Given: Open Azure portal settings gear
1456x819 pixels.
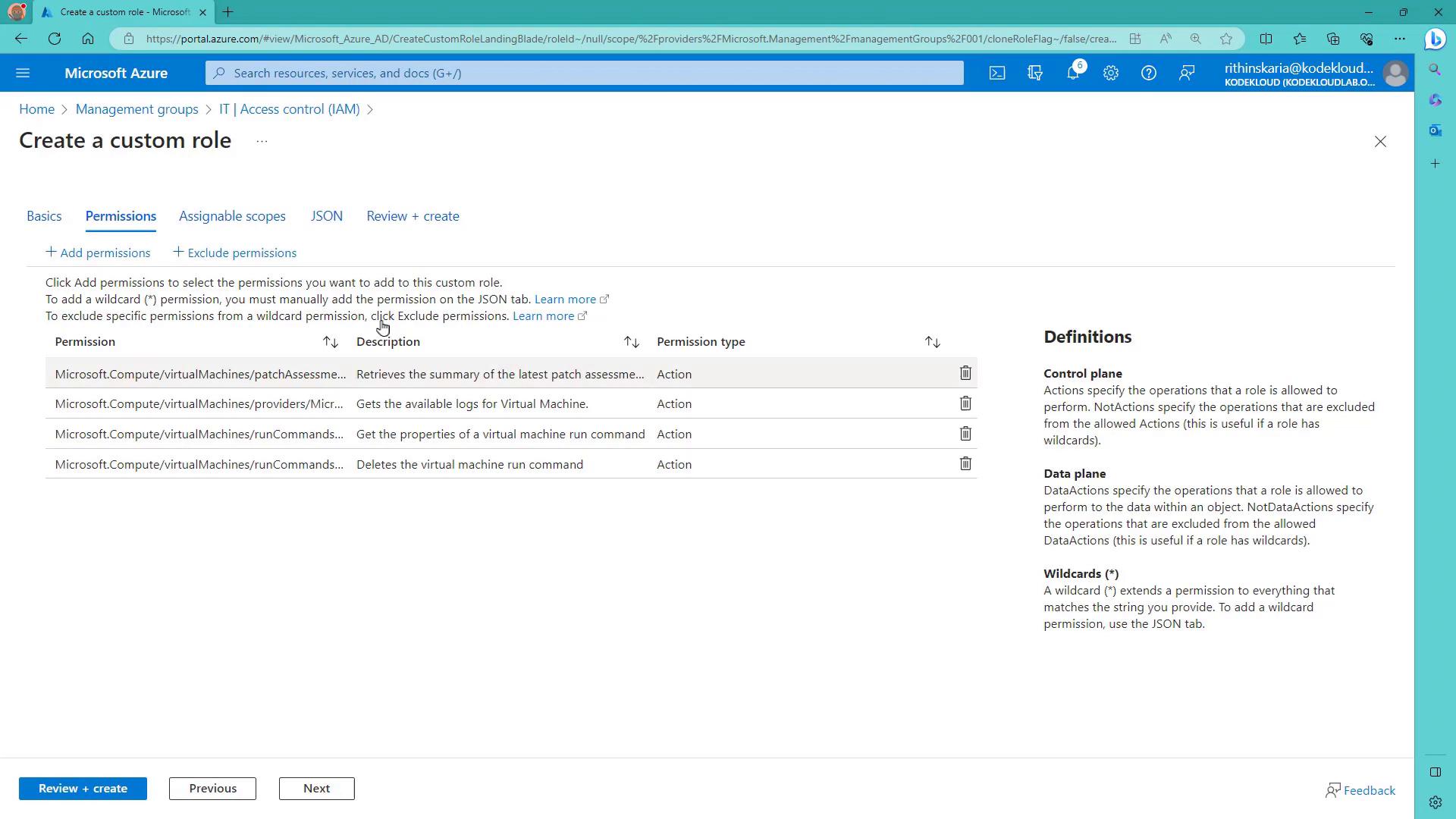Looking at the screenshot, I should click(x=1111, y=73).
